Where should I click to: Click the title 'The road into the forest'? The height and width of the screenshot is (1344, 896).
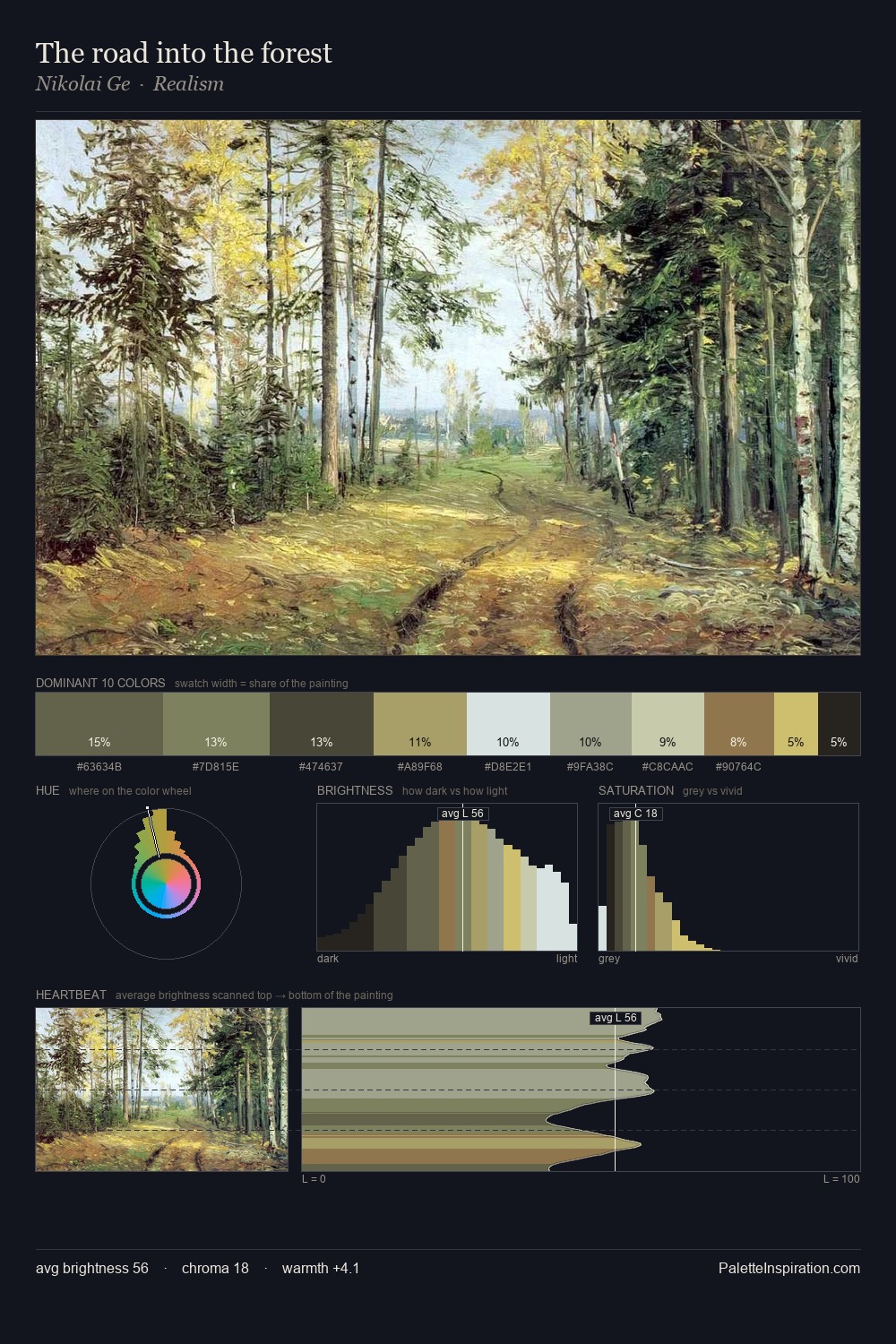point(184,53)
